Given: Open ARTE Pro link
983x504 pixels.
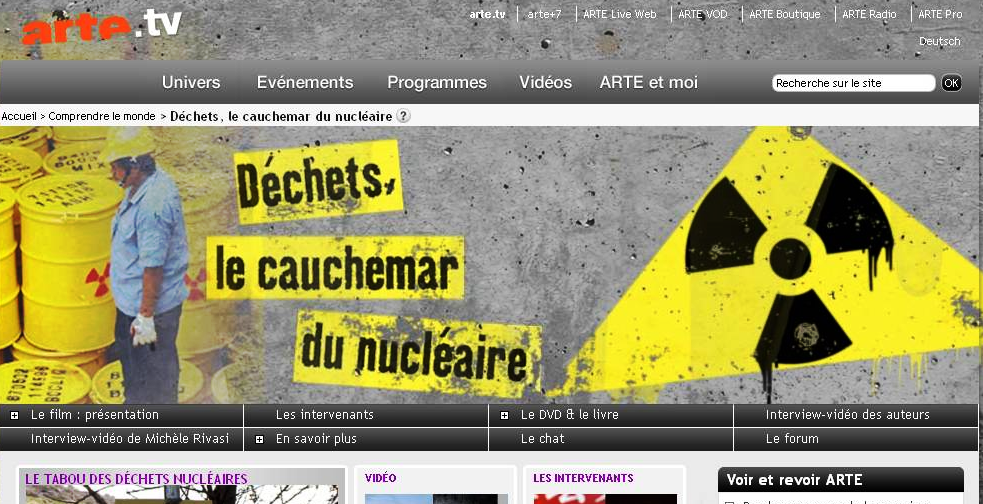Looking at the screenshot, I should pyautogui.click(x=940, y=14).
